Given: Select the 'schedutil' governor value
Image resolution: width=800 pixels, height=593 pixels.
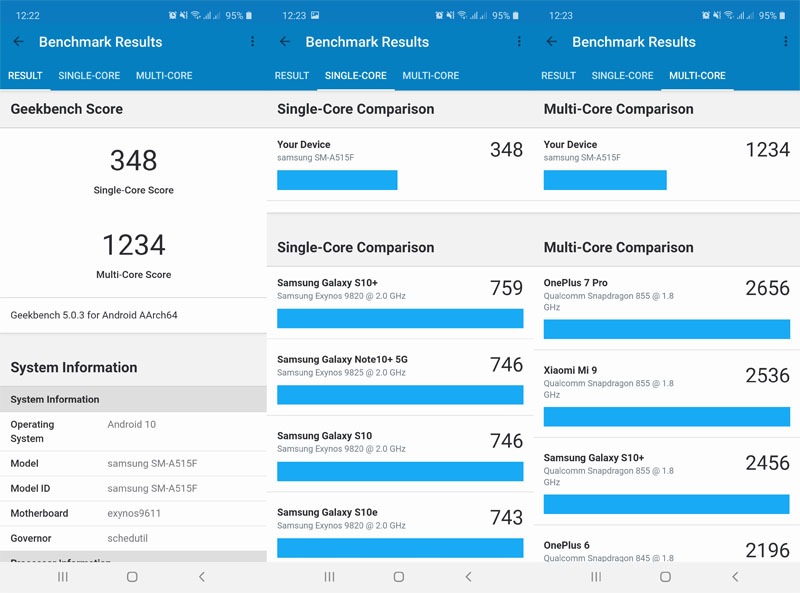Looking at the screenshot, I should [128, 538].
